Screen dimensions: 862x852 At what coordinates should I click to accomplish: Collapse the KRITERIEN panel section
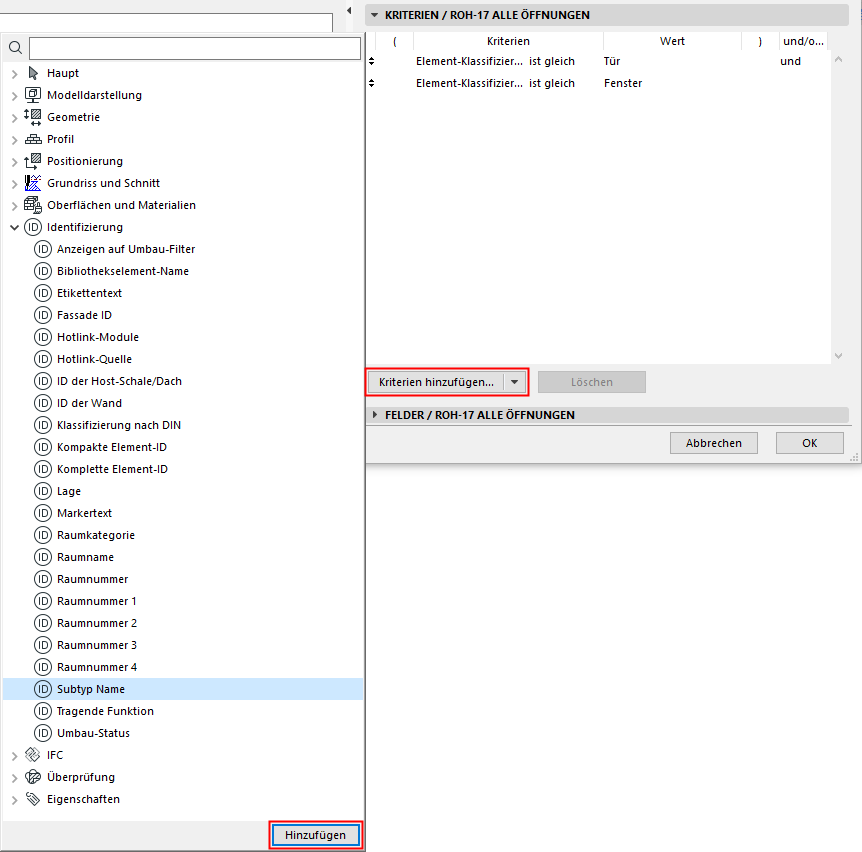375,15
